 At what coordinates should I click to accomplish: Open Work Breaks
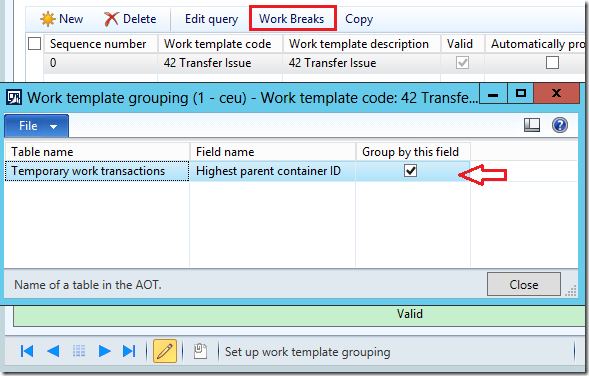pos(292,18)
